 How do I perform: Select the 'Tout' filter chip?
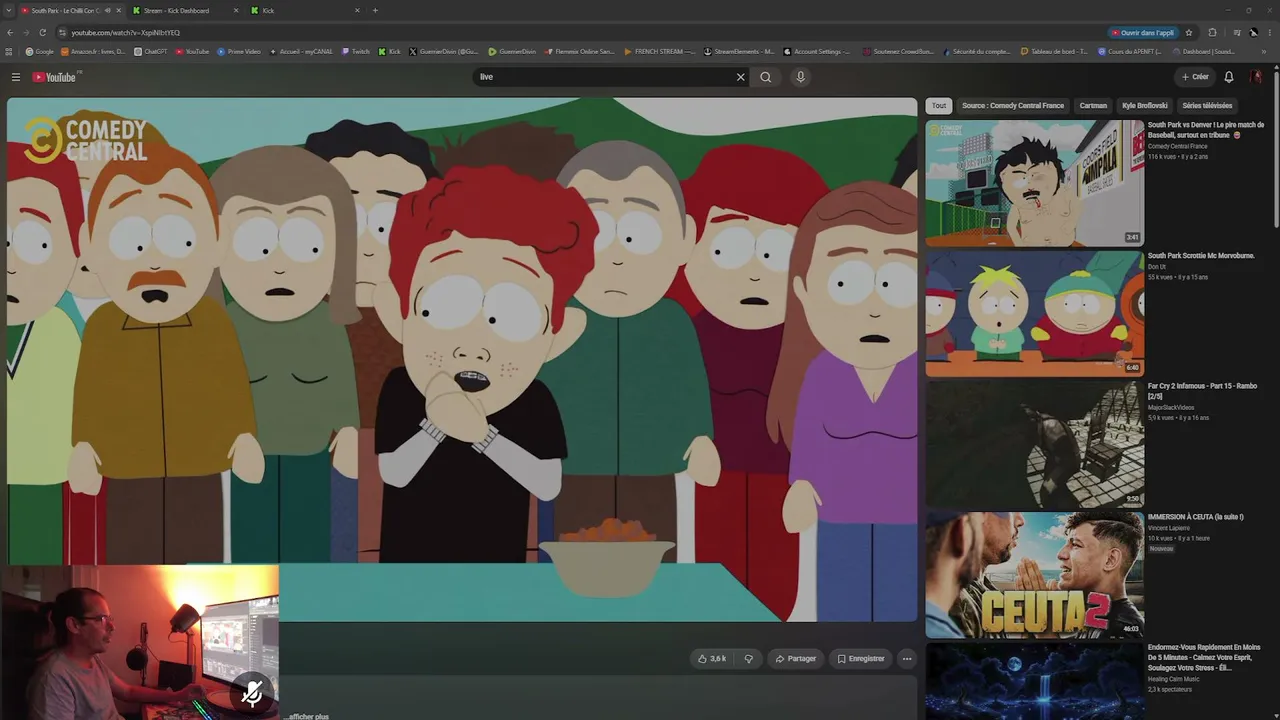(939, 105)
